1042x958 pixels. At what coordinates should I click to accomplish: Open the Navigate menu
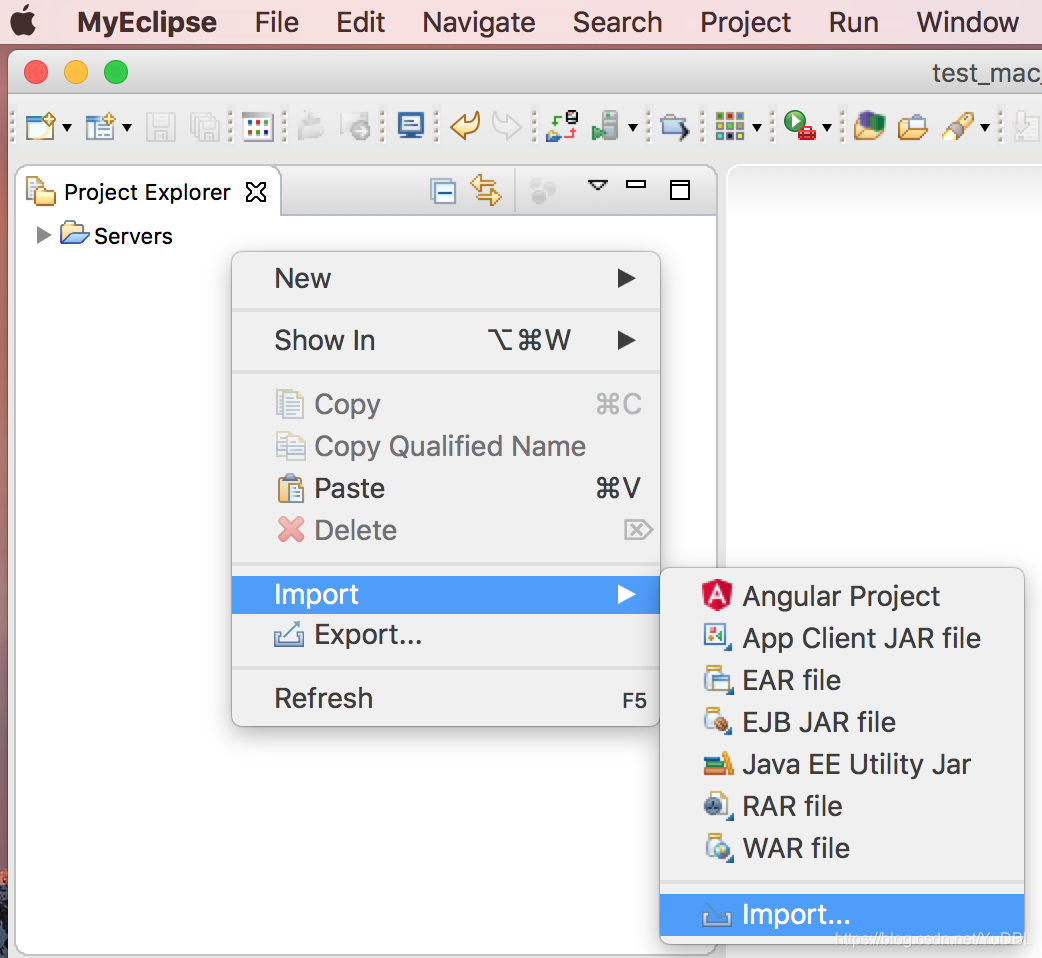pos(478,23)
